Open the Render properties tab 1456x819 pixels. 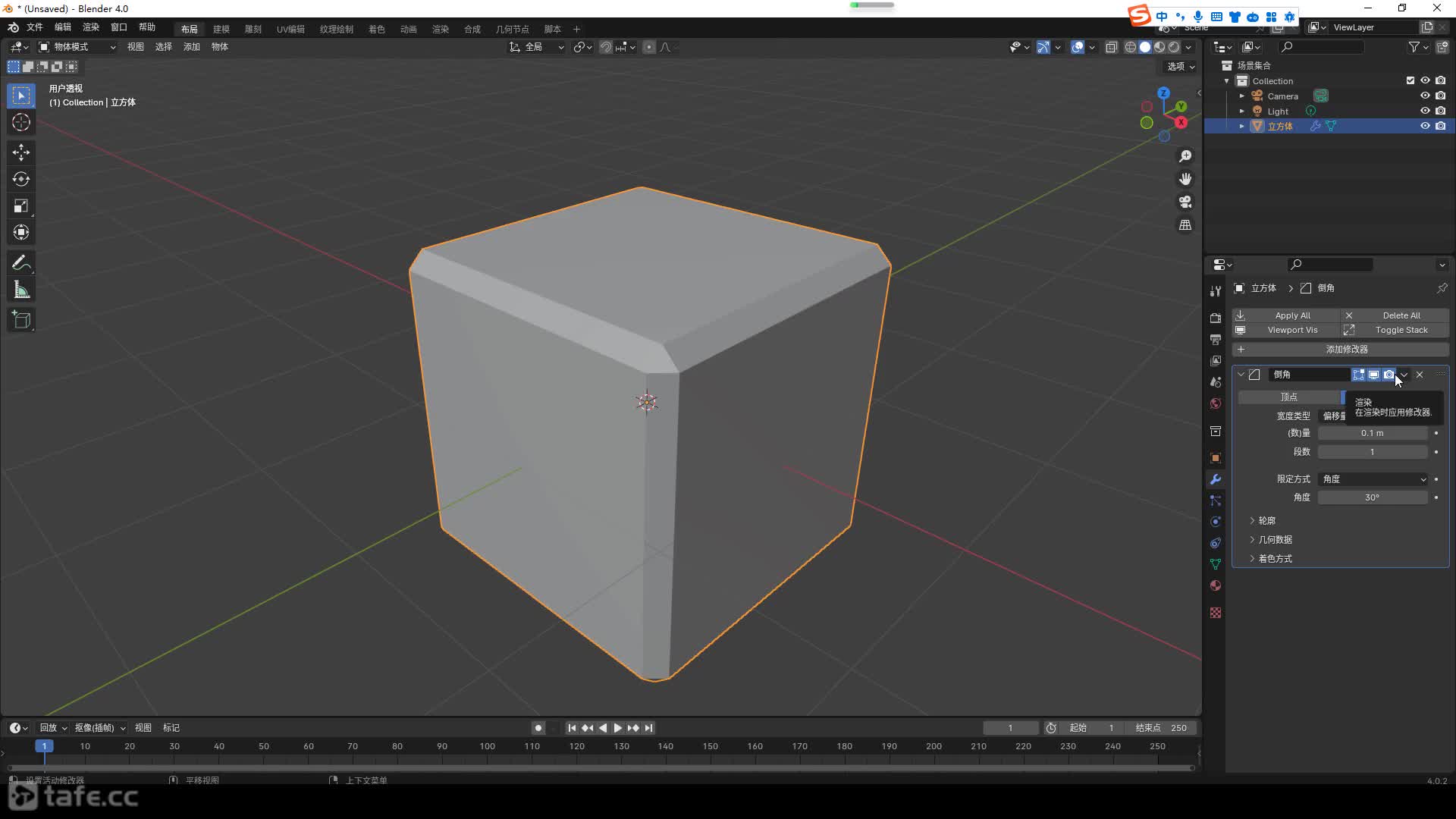click(x=1216, y=318)
